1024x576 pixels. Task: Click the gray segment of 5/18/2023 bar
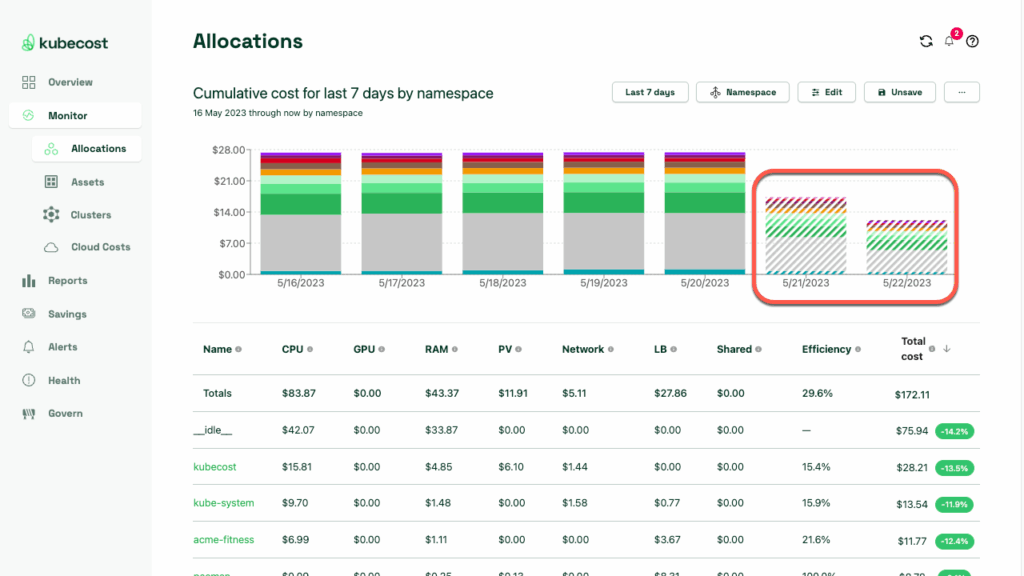click(x=502, y=240)
